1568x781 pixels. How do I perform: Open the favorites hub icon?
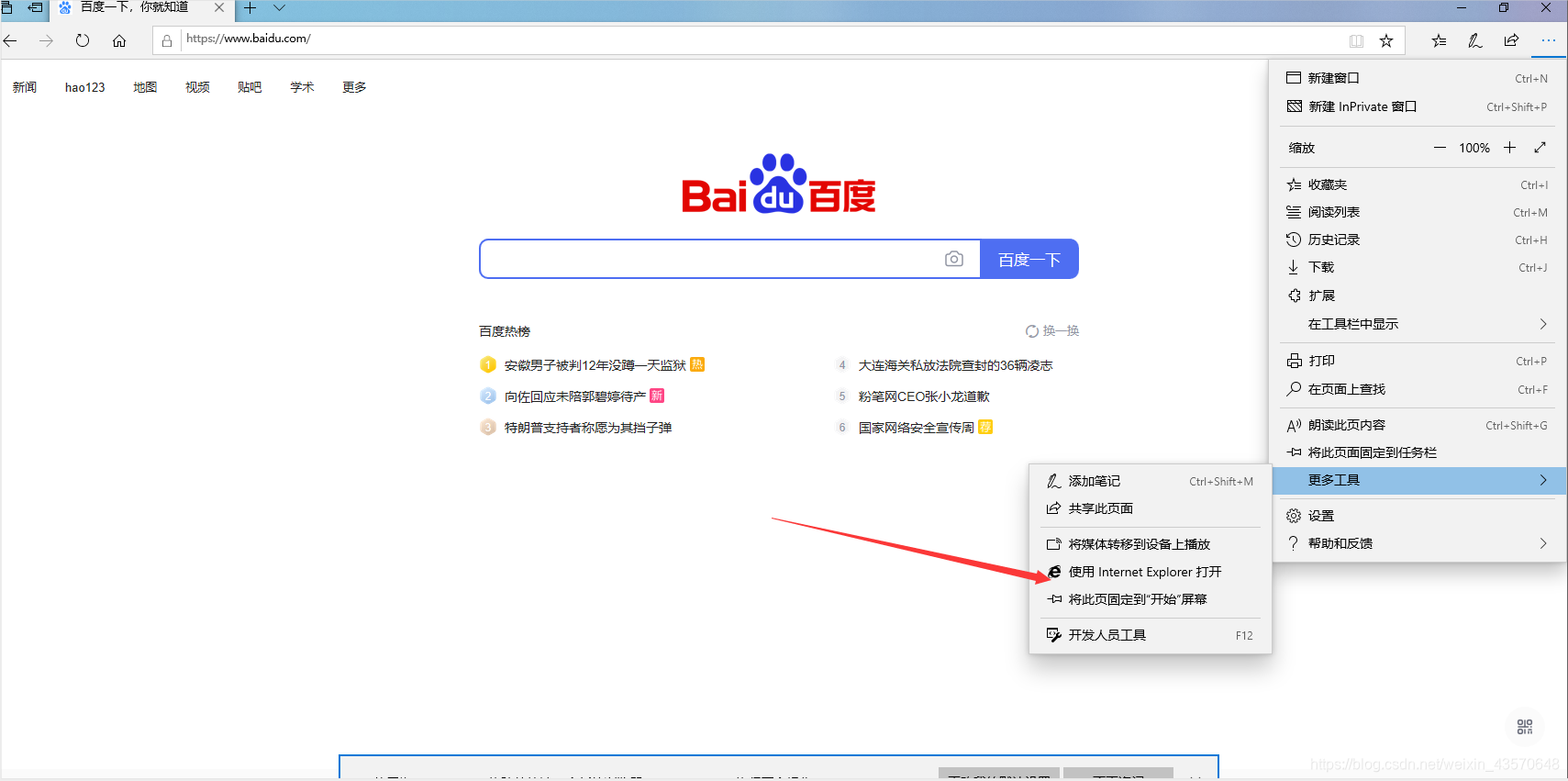[x=1439, y=40]
